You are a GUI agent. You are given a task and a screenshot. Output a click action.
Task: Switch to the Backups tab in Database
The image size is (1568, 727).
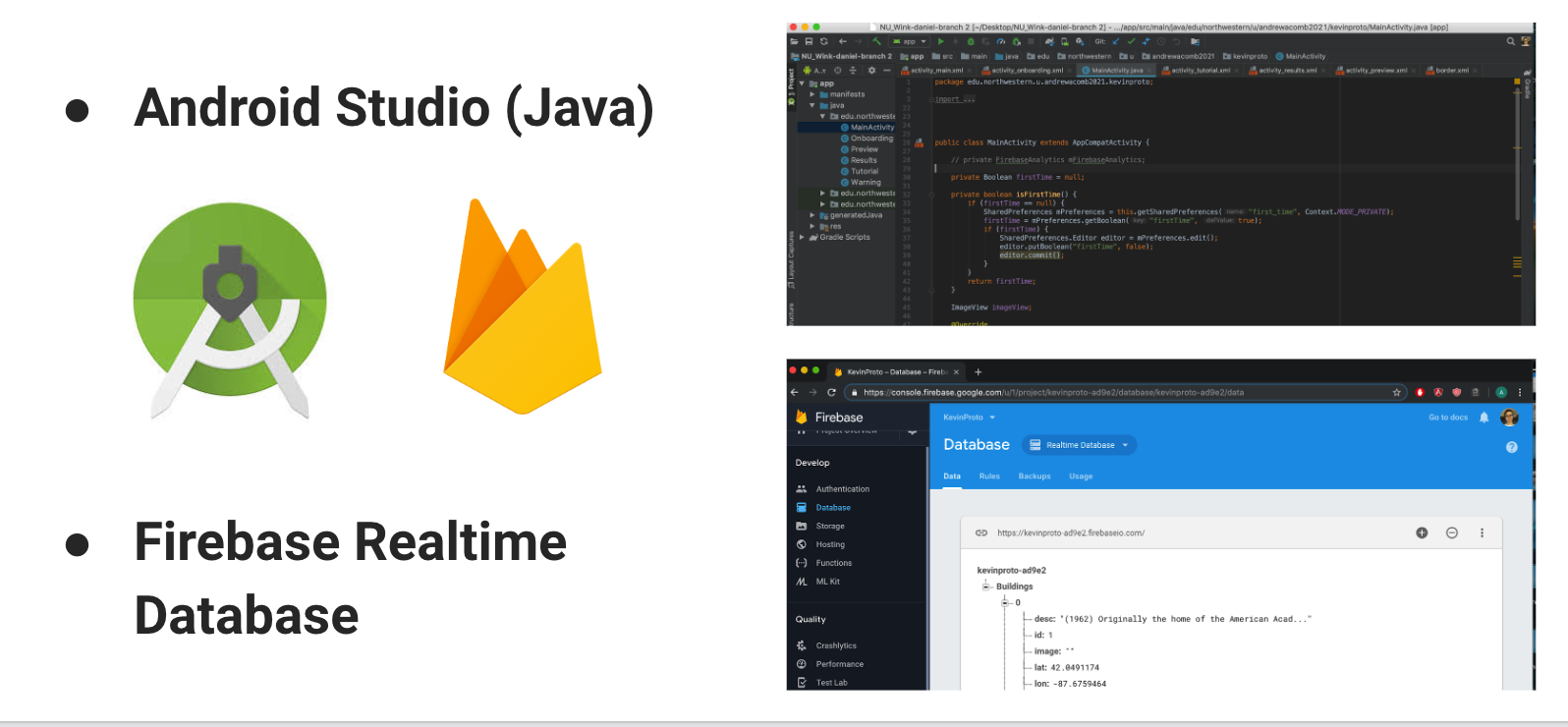(1035, 476)
